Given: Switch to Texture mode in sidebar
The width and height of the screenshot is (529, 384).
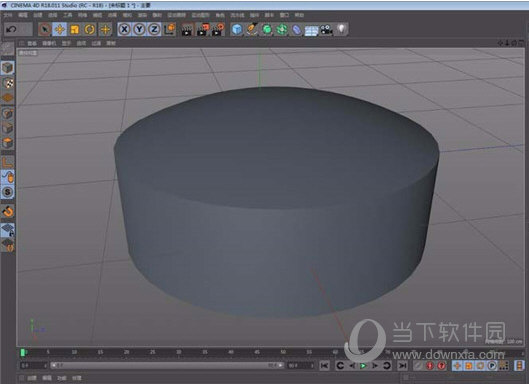Looking at the screenshot, I should 7,83.
